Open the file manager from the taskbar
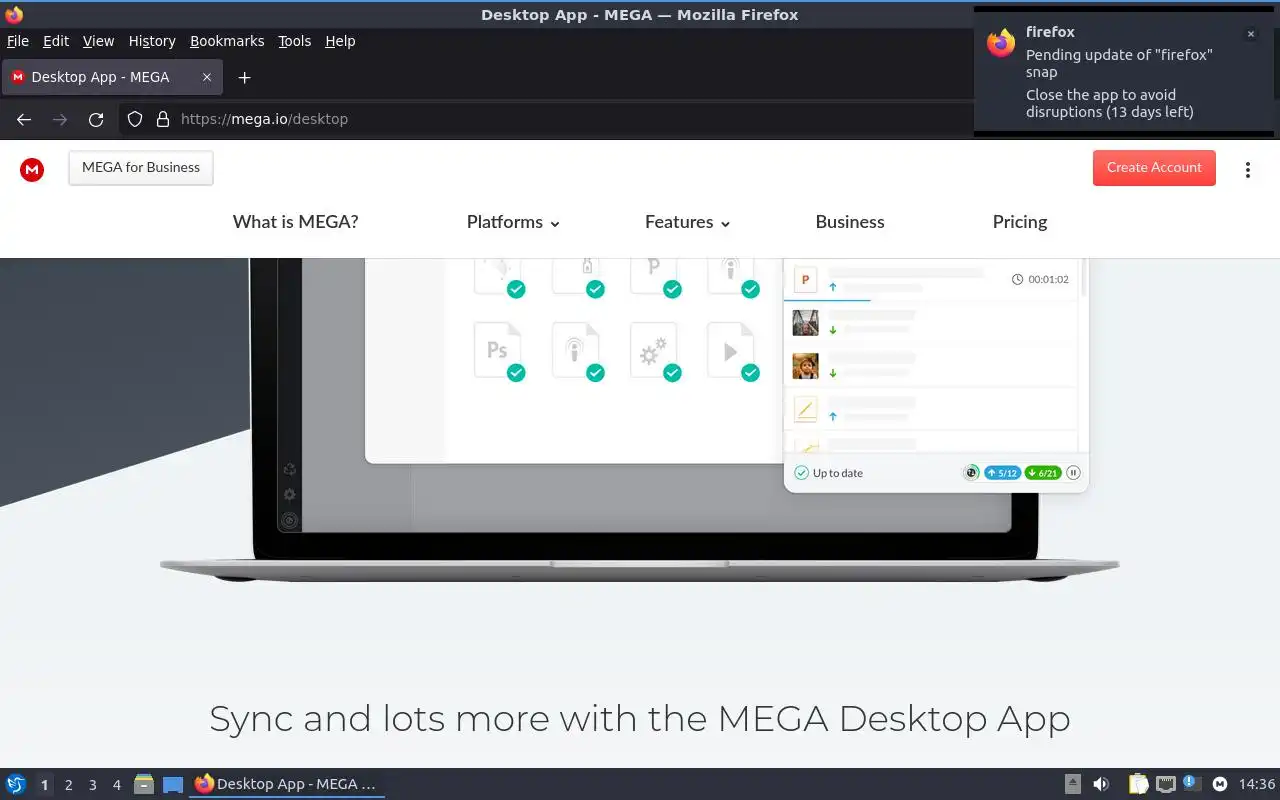 (x=144, y=784)
